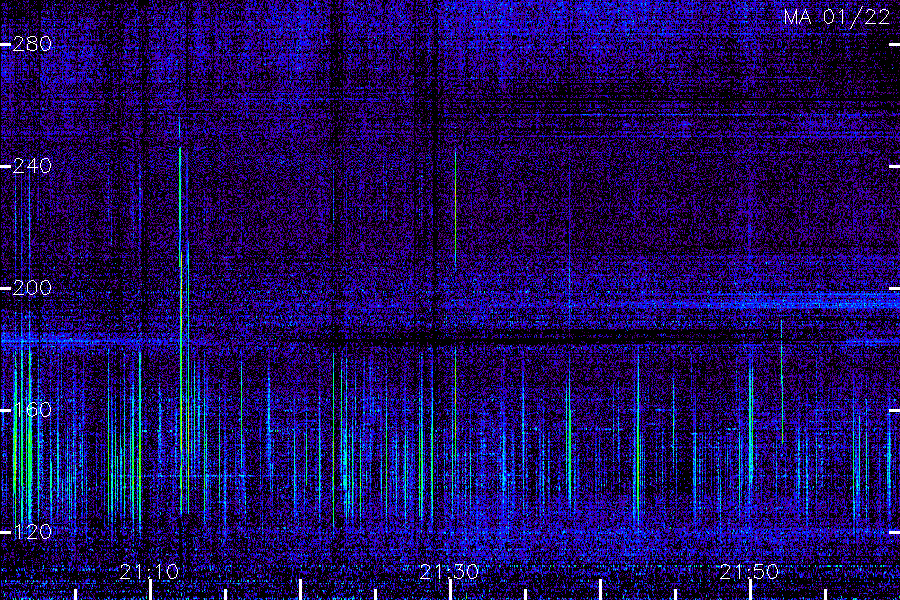Click the 160 frequency axis label
900x600 pixels.
32,410
